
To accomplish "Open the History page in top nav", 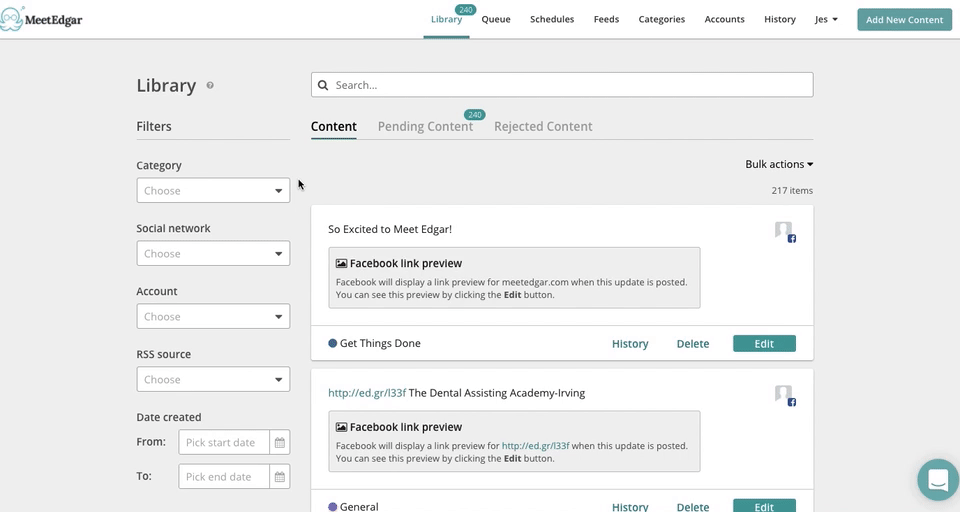I will 780,20.
